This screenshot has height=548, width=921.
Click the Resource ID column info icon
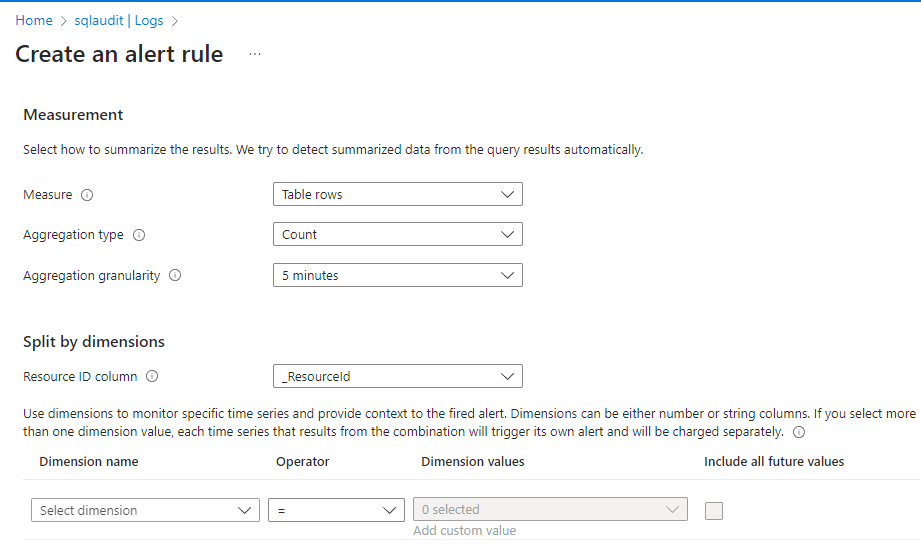tap(152, 377)
